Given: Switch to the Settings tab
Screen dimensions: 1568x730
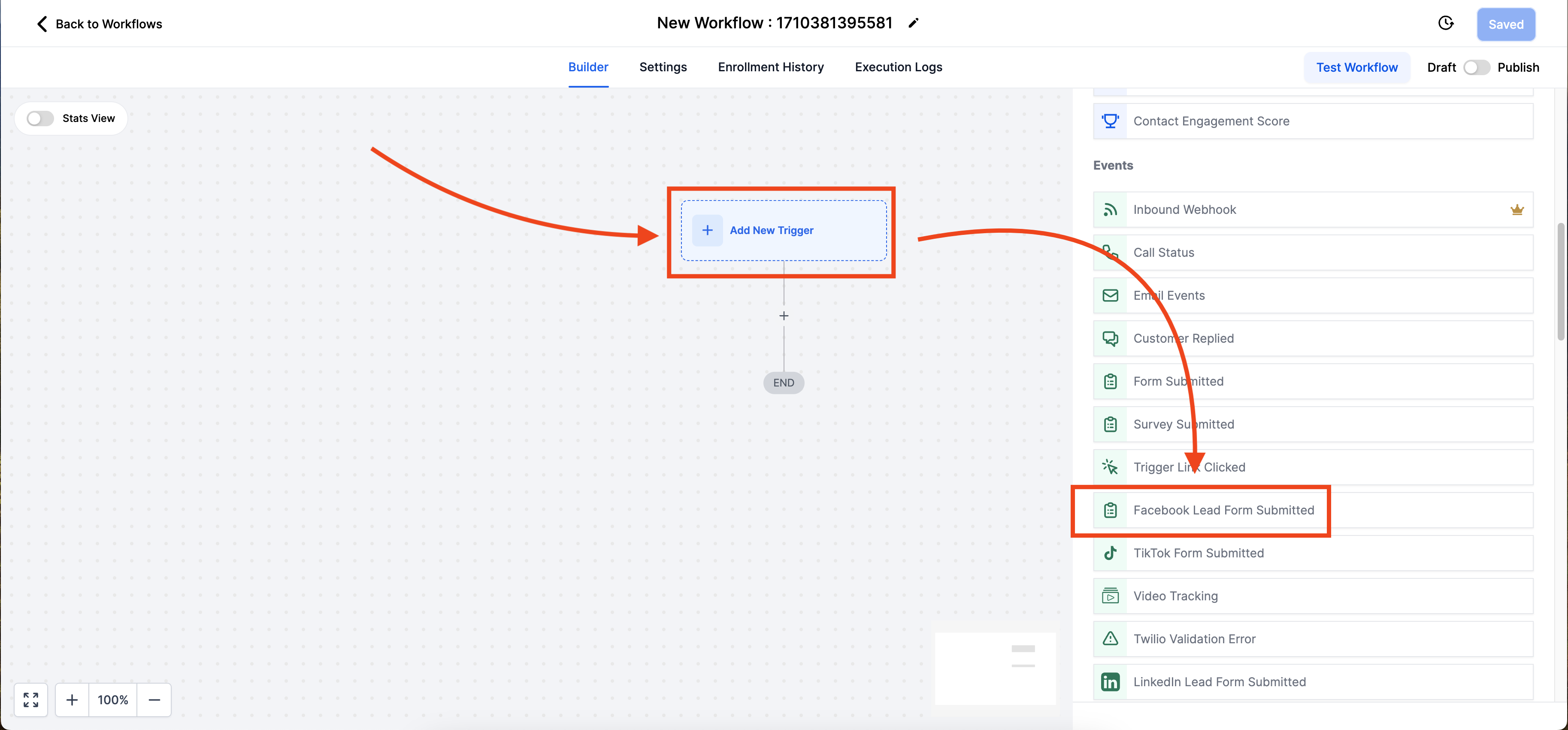Looking at the screenshot, I should click(663, 67).
